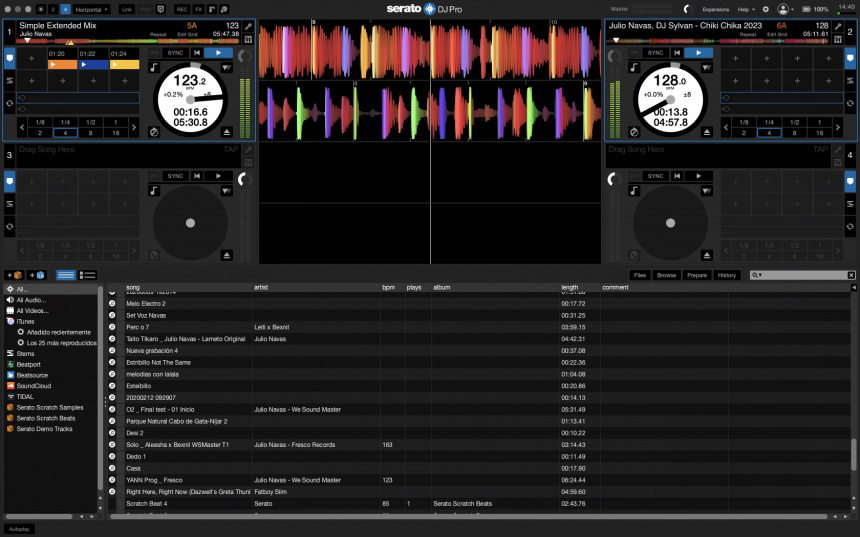Viewport: 860px width, 537px height.
Task: Click the Autoplay button
Action: (19, 529)
